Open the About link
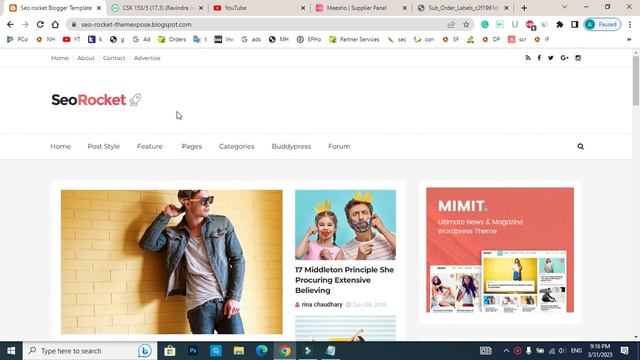This screenshot has height=360, width=640. 86,58
